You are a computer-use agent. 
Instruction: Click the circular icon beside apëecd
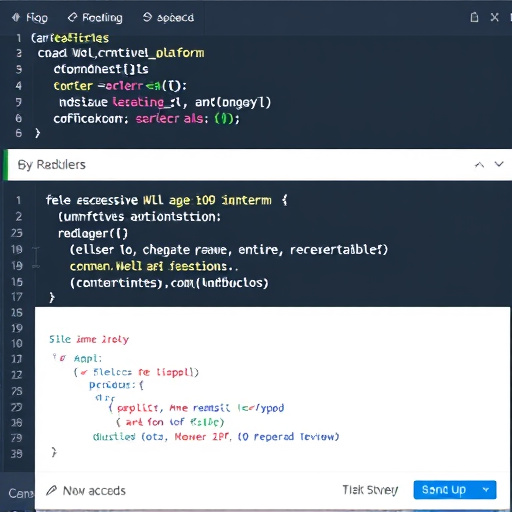(147, 17)
